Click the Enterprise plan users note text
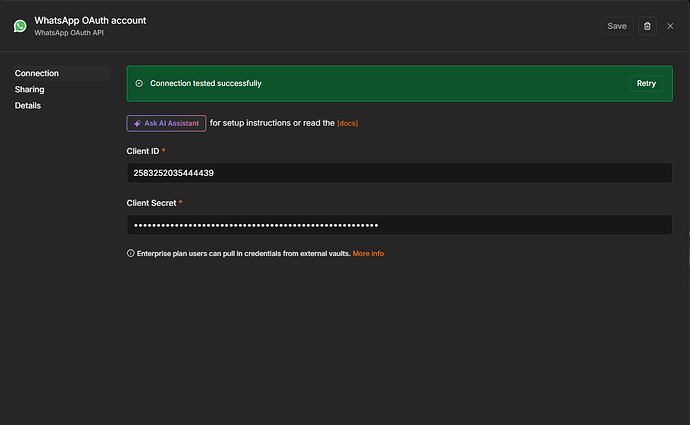 pos(243,253)
